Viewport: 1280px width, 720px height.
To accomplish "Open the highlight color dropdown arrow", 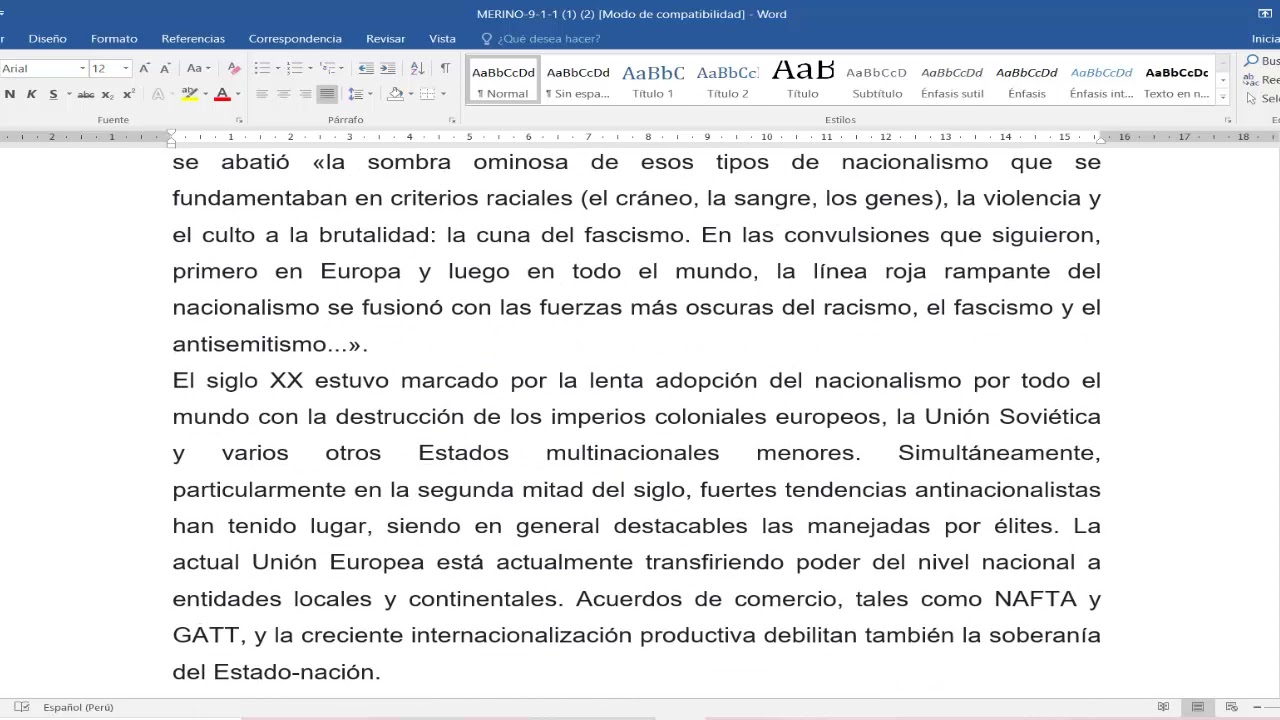I will click(x=205, y=94).
